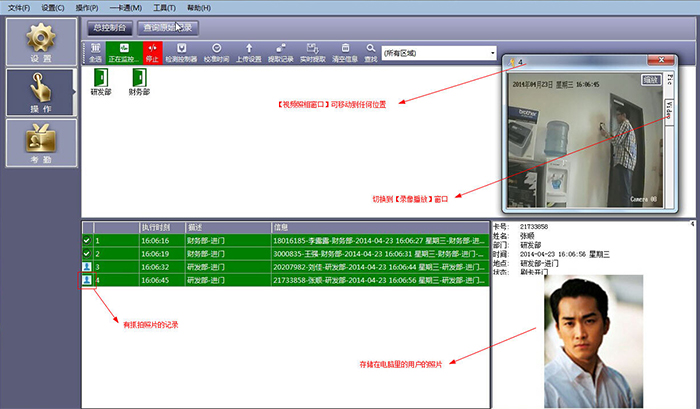Click the 全选 select-all toolbar icon
The height and width of the screenshot is (409, 700).
tap(96, 53)
